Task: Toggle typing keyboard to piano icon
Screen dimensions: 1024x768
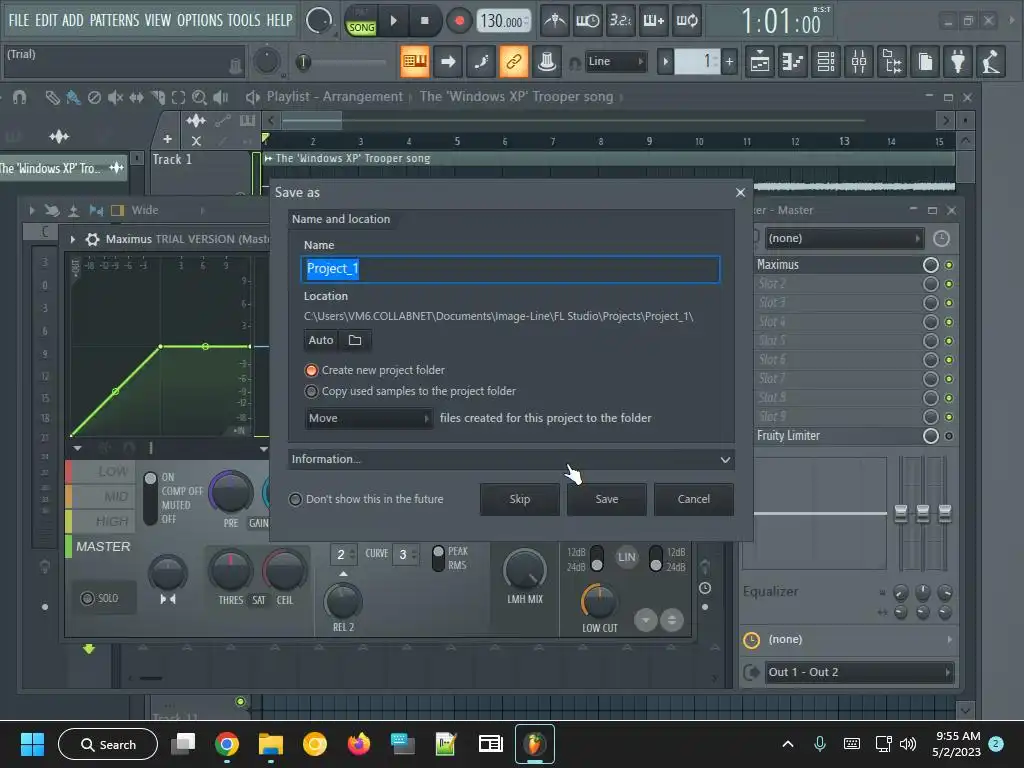Action: (x=415, y=61)
